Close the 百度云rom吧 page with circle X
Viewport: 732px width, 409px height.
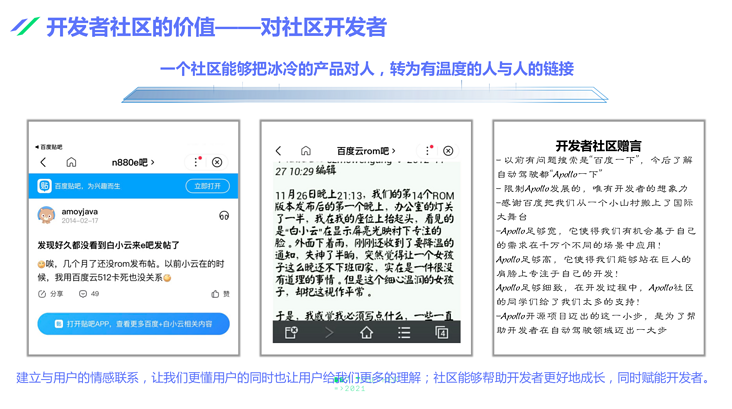click(448, 150)
